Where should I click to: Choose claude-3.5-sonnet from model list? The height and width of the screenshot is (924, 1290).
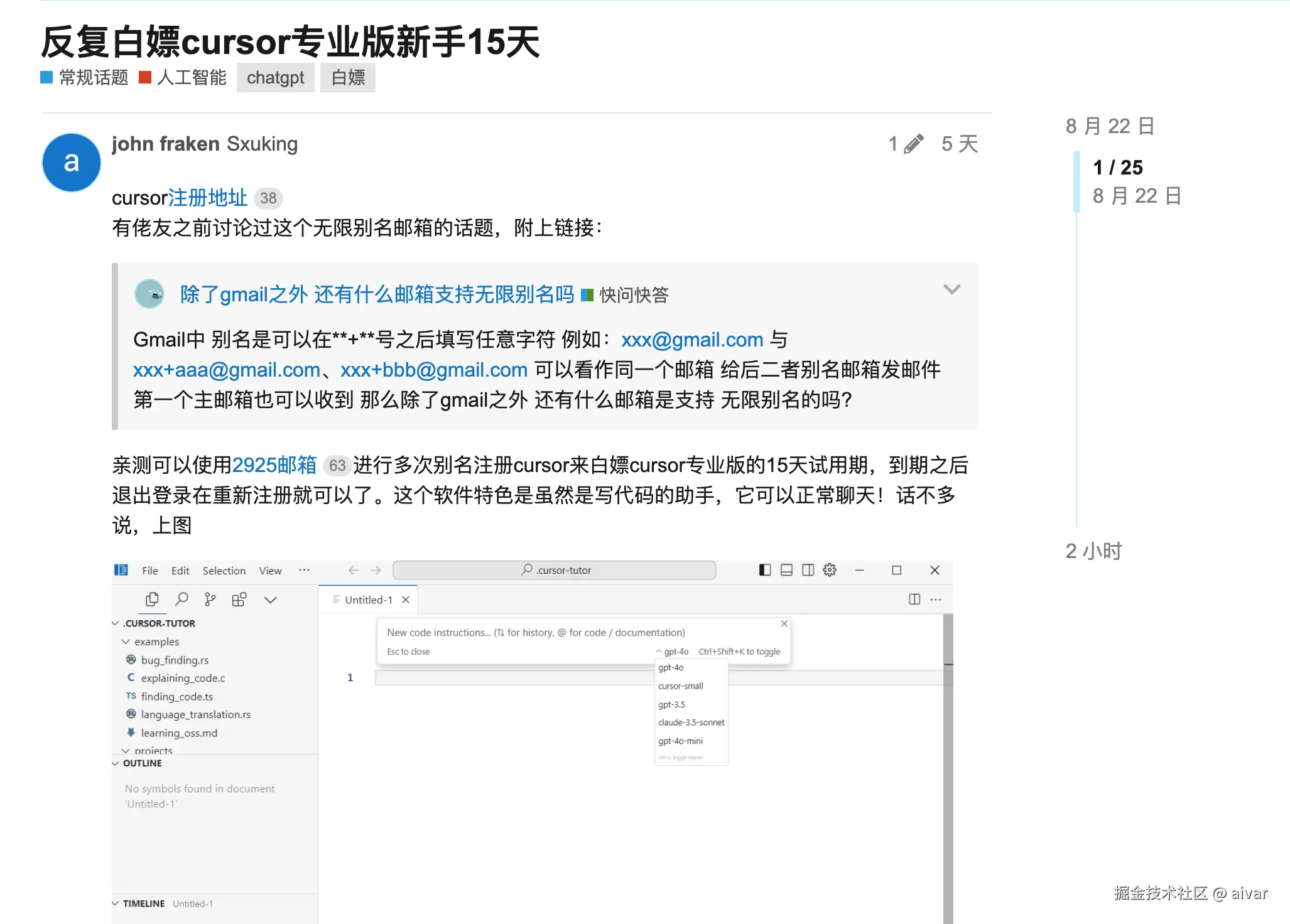(691, 723)
